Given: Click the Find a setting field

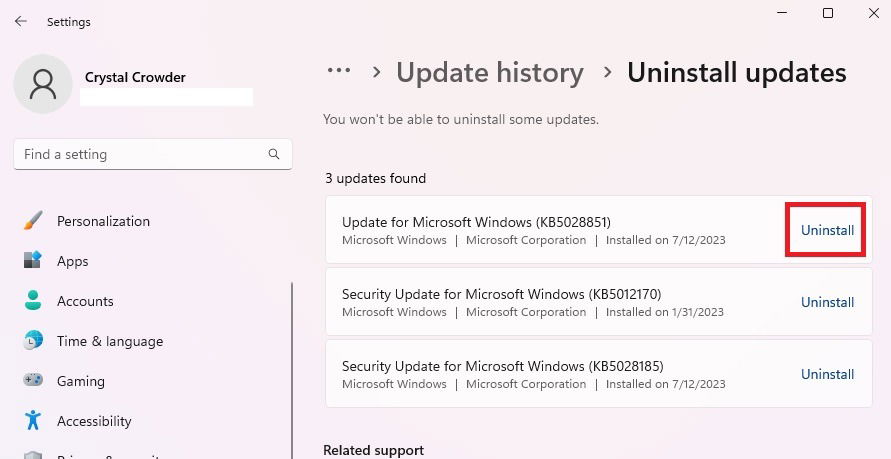Looking at the screenshot, I should point(153,154).
